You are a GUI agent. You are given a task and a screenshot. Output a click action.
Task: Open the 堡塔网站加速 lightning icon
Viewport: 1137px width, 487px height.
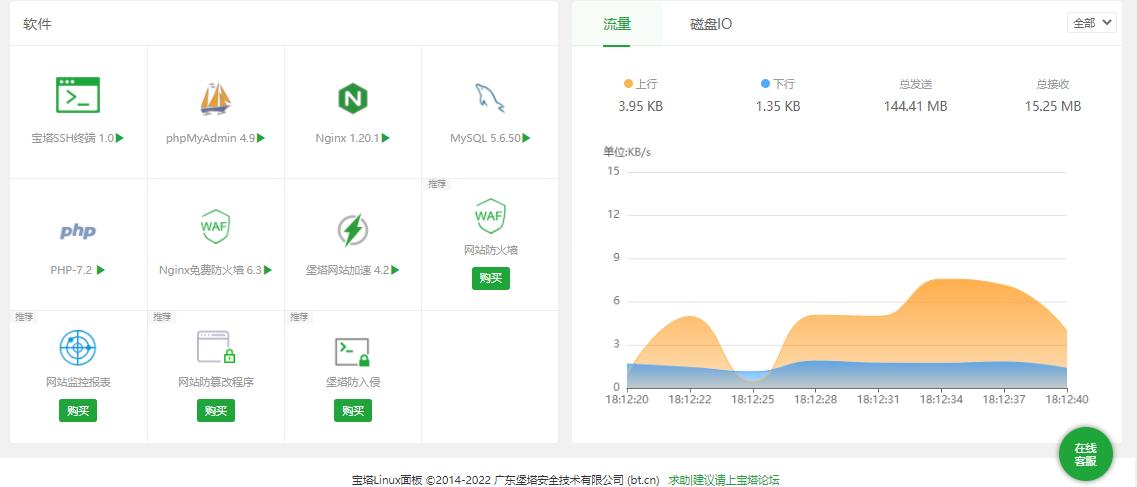coord(352,230)
